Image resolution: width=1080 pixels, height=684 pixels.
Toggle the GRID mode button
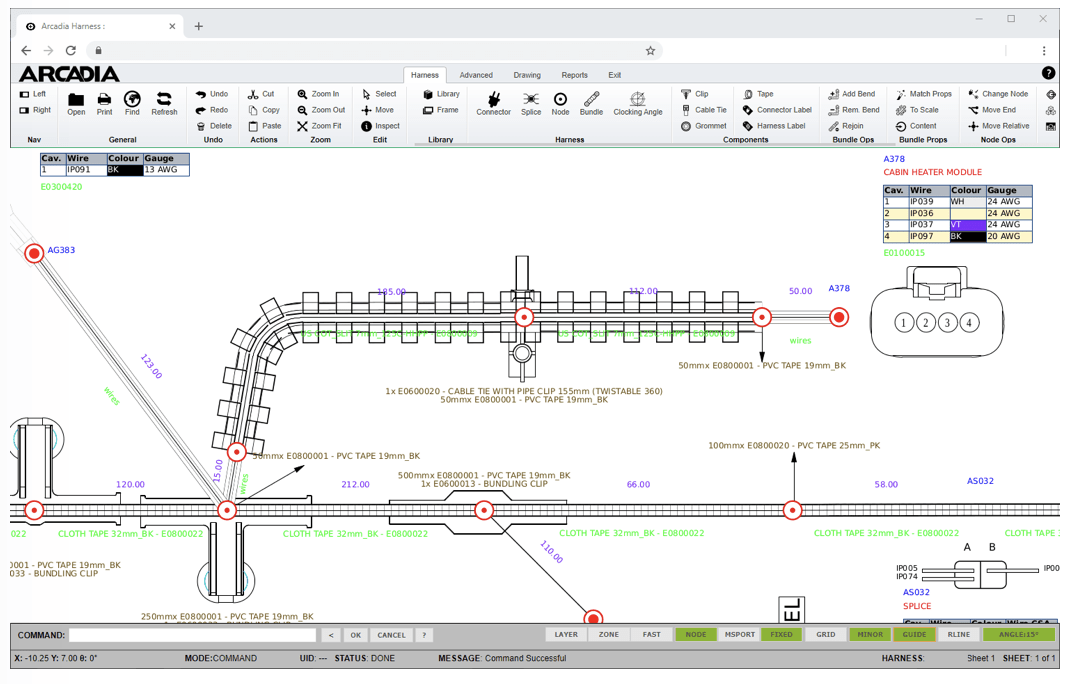[x=825, y=635]
